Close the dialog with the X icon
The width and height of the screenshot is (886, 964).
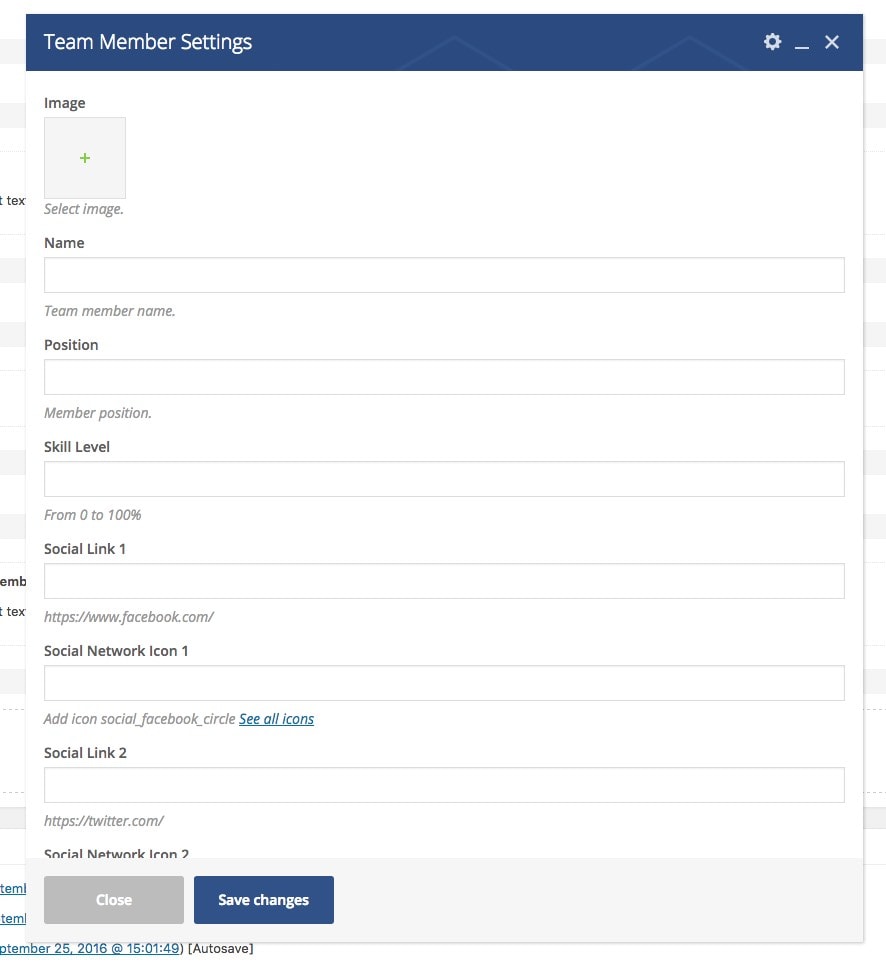coord(832,42)
